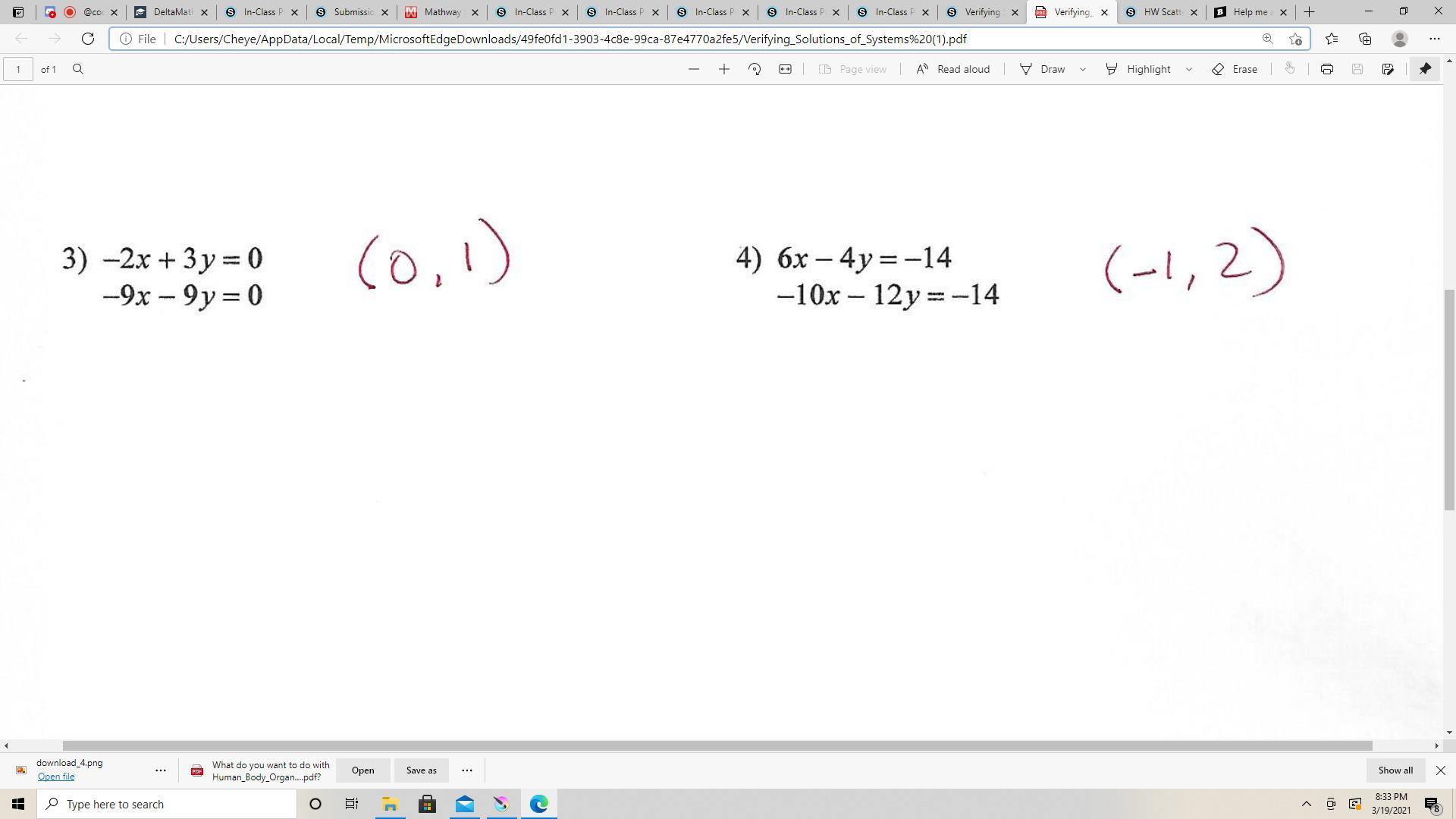The height and width of the screenshot is (819, 1456).
Task: Open the PDF find search icon
Action: [78, 69]
